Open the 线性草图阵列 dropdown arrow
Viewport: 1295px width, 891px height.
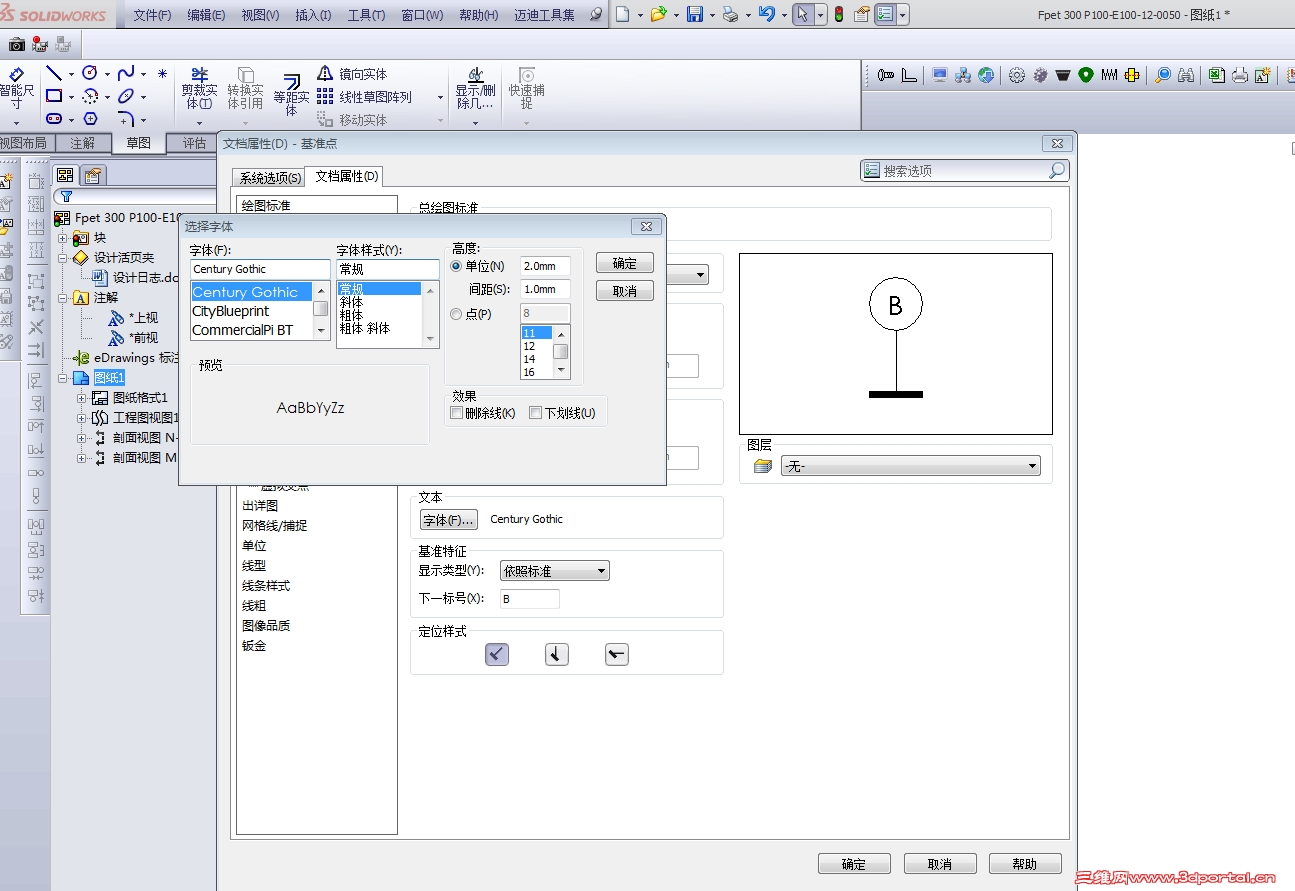point(440,97)
